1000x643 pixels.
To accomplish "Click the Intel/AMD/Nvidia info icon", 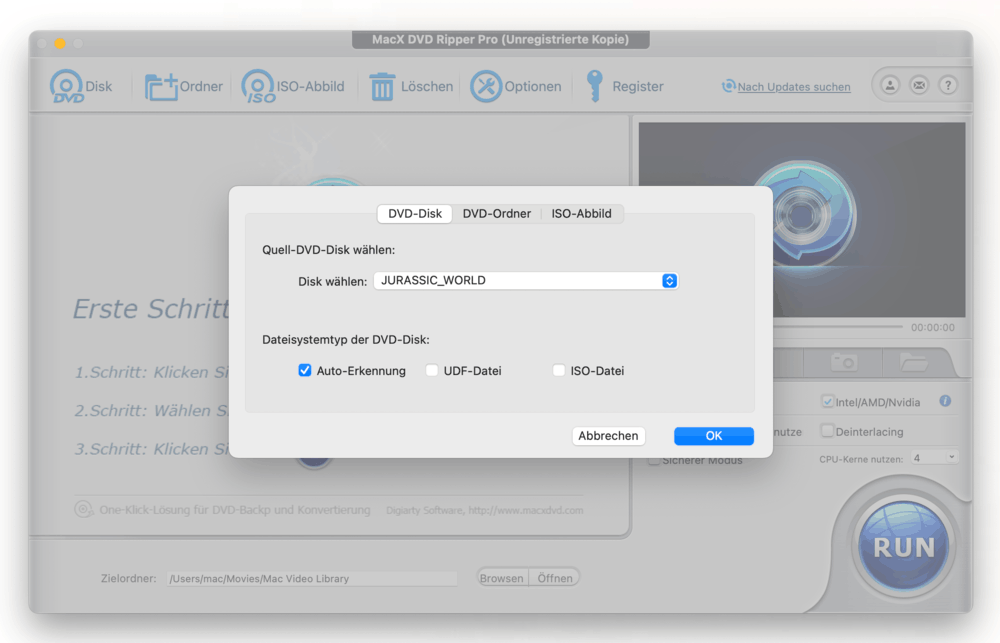I will (945, 401).
